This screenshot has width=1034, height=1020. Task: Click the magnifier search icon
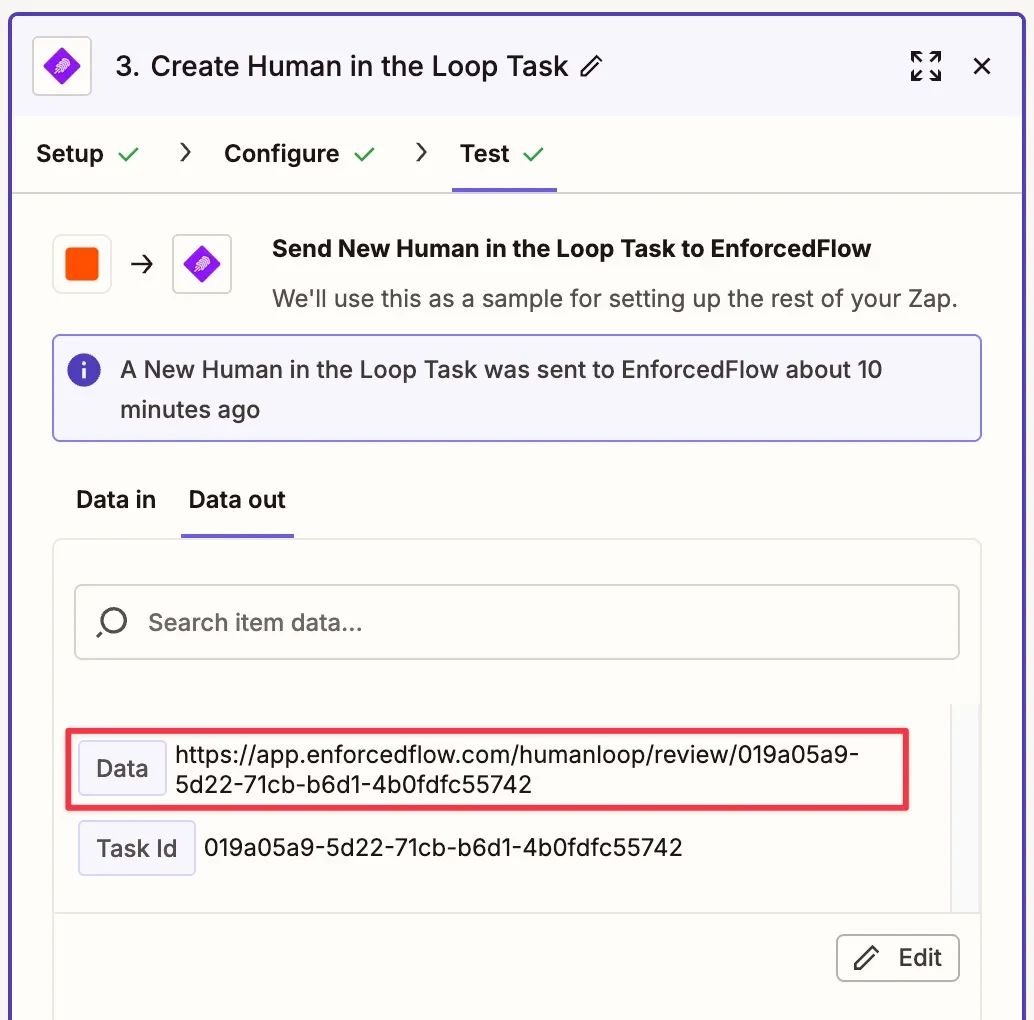tap(112, 622)
